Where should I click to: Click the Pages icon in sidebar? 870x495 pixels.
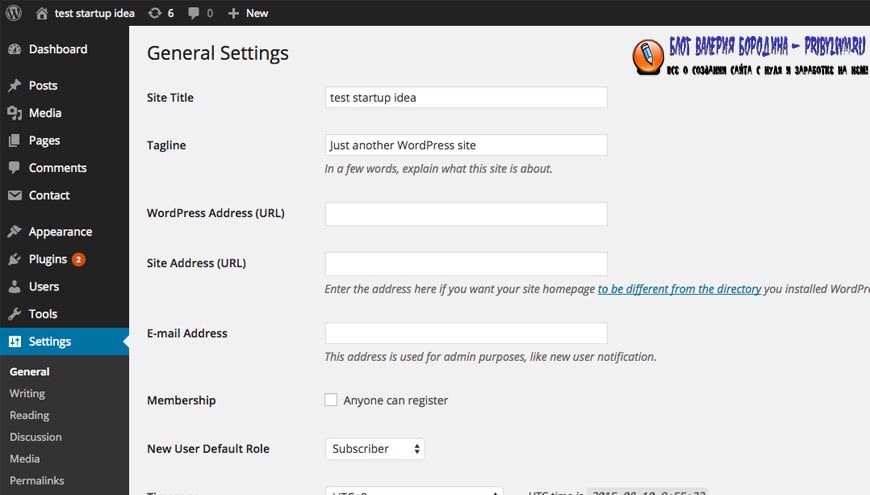tap(14, 140)
